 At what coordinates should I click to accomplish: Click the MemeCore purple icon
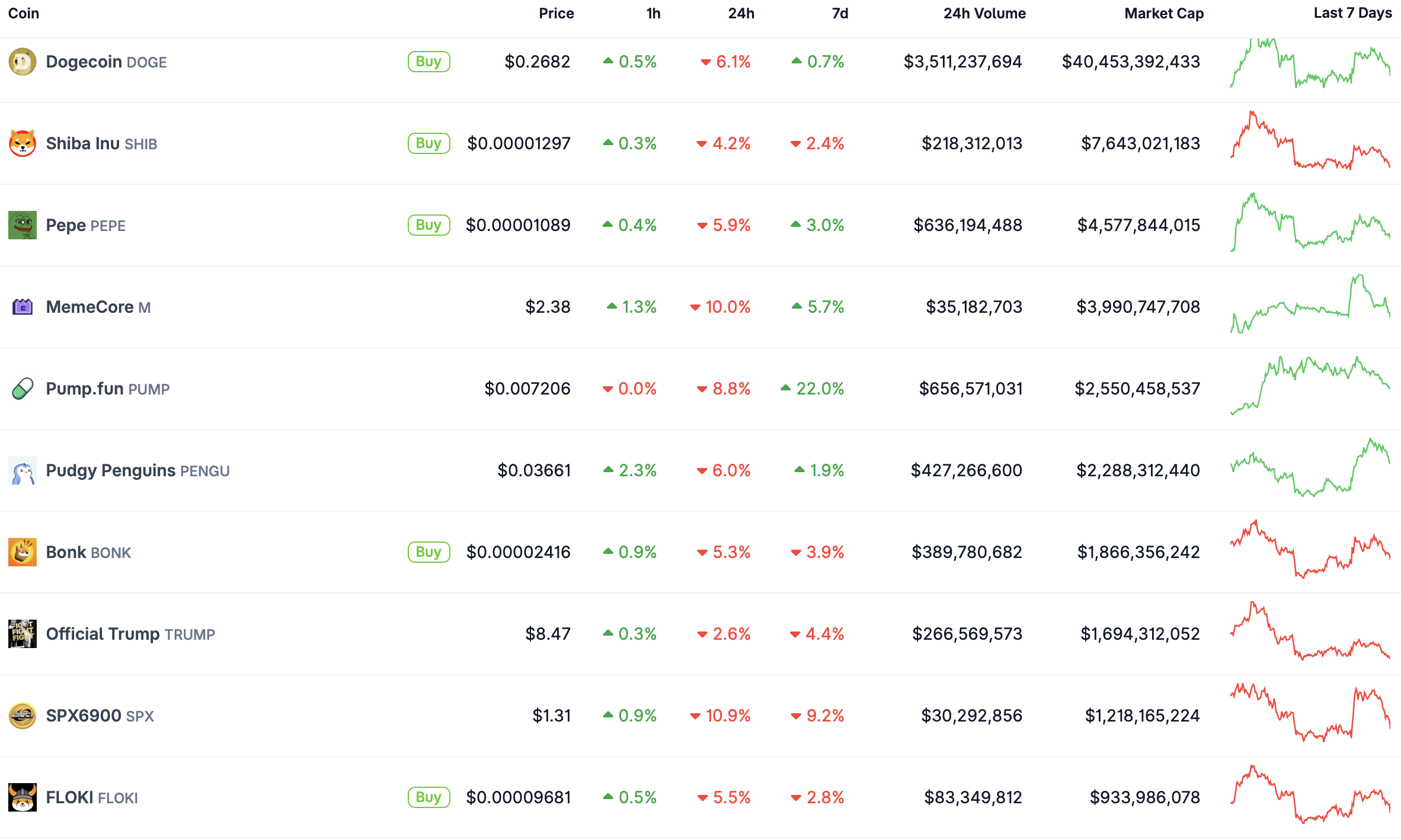pyautogui.click(x=23, y=307)
